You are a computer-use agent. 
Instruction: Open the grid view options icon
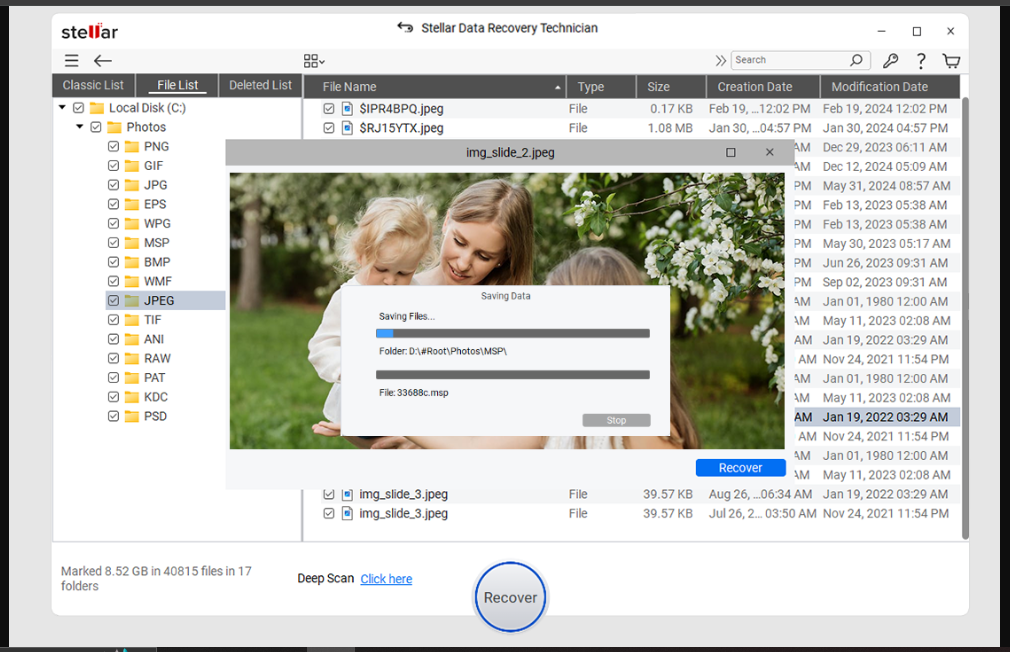[314, 61]
